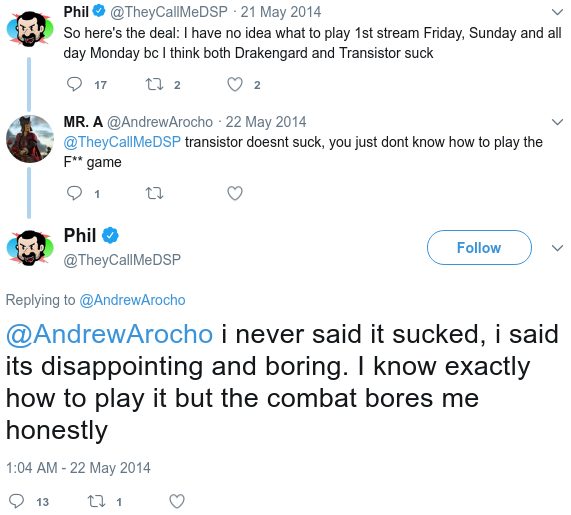Click @AndrewArocho mention in main tweet text

(109, 334)
